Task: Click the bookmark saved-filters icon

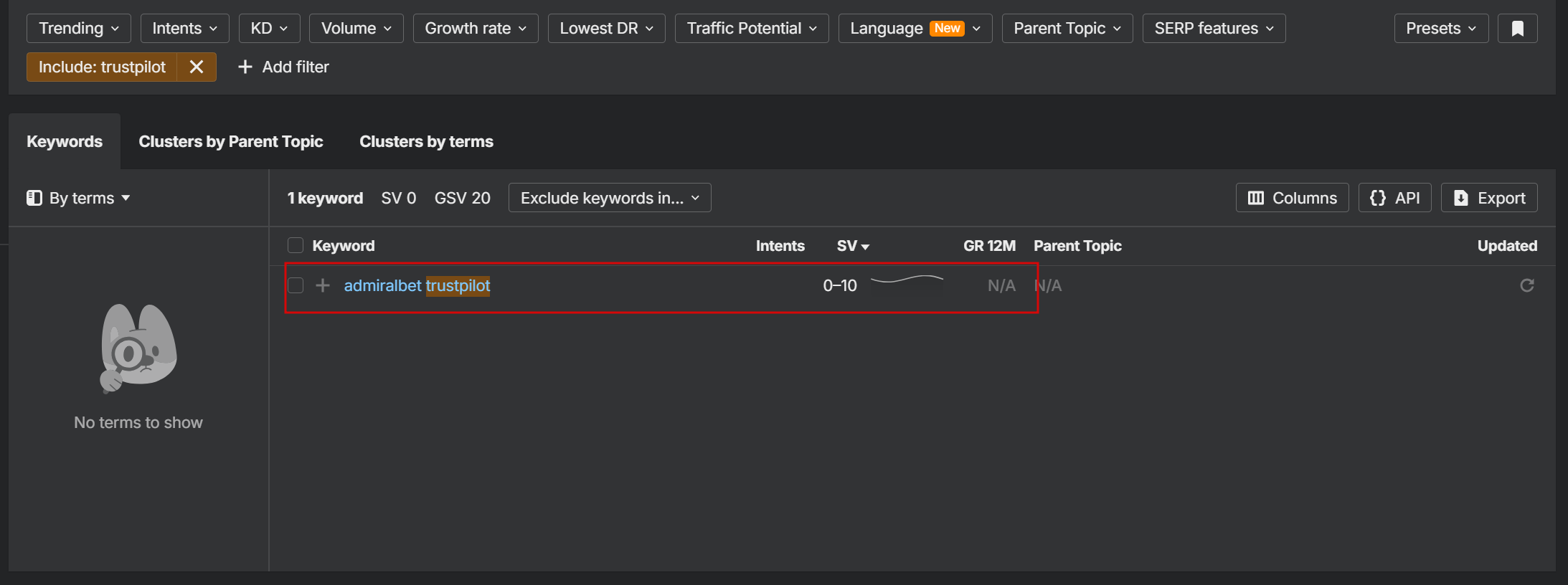Action: point(1517,29)
